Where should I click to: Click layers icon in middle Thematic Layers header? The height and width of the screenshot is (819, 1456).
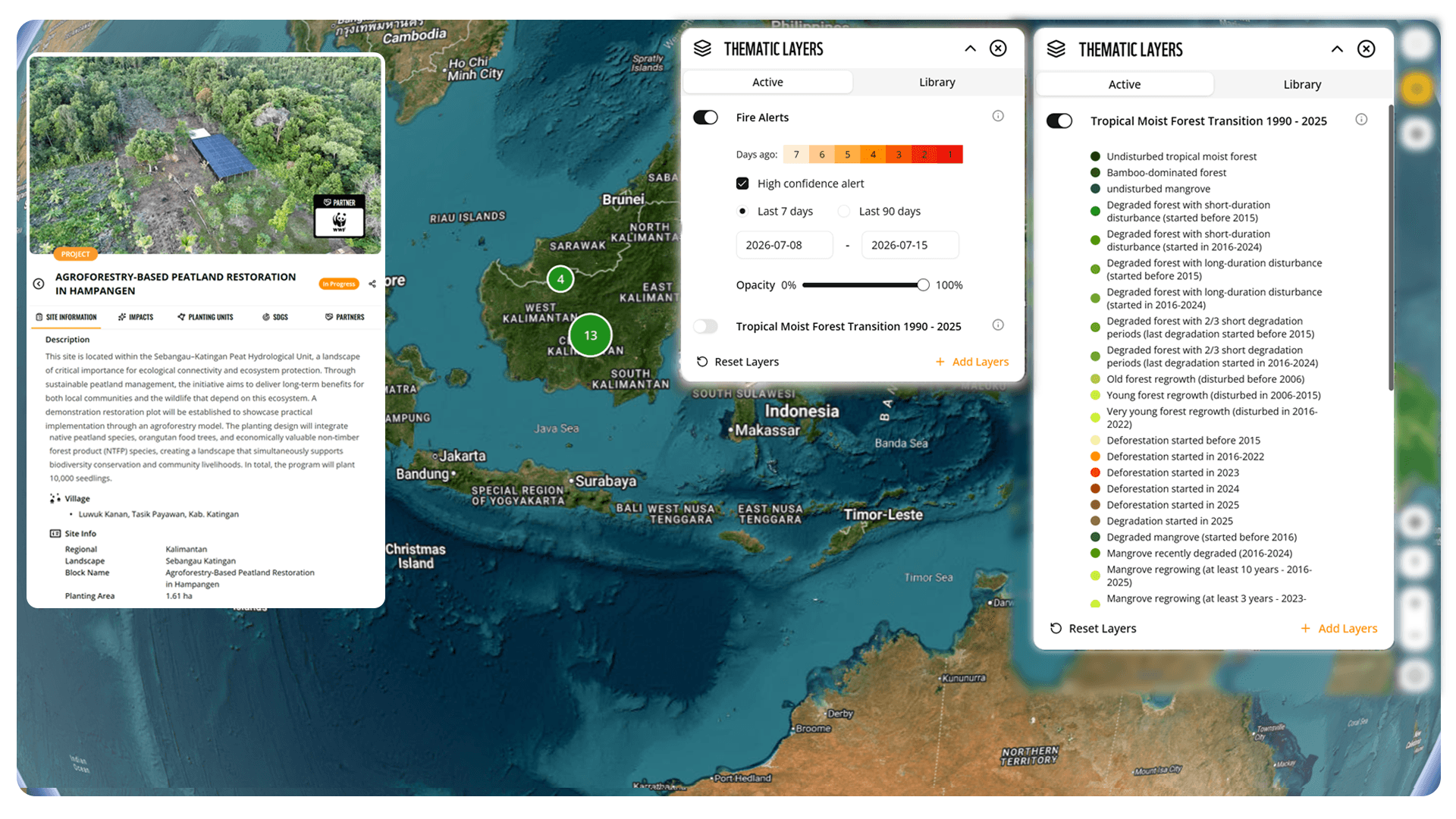point(702,49)
